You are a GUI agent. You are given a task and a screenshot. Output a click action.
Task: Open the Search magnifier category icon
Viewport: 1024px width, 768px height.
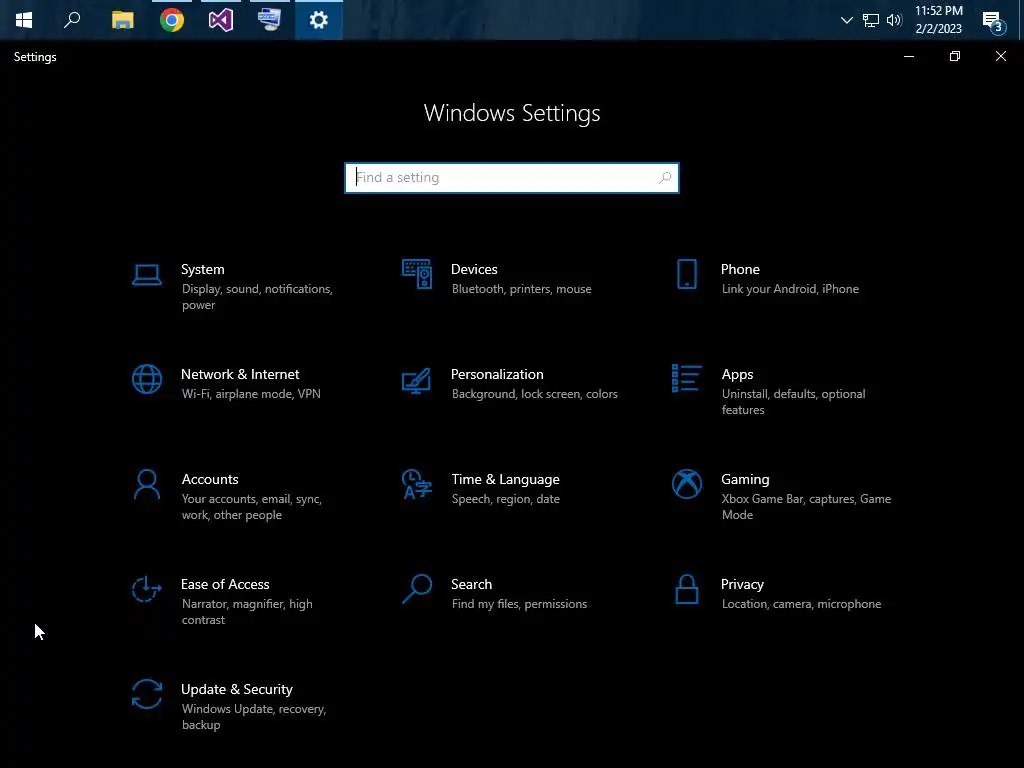(417, 589)
